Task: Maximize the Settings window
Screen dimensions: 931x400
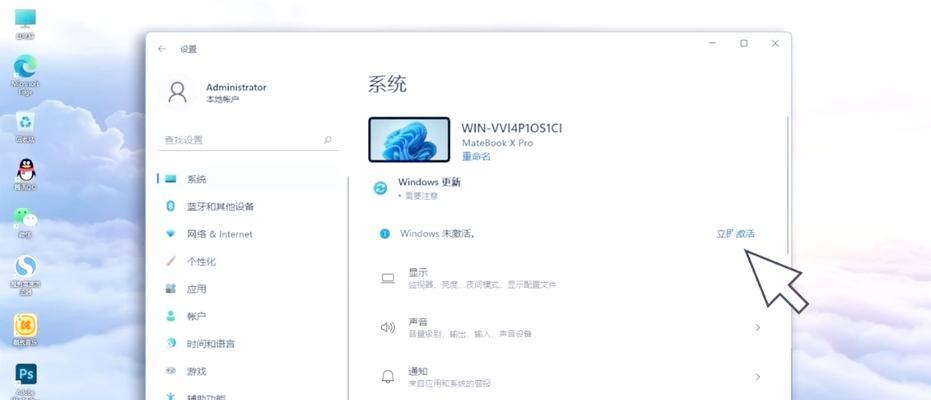Action: tap(743, 43)
